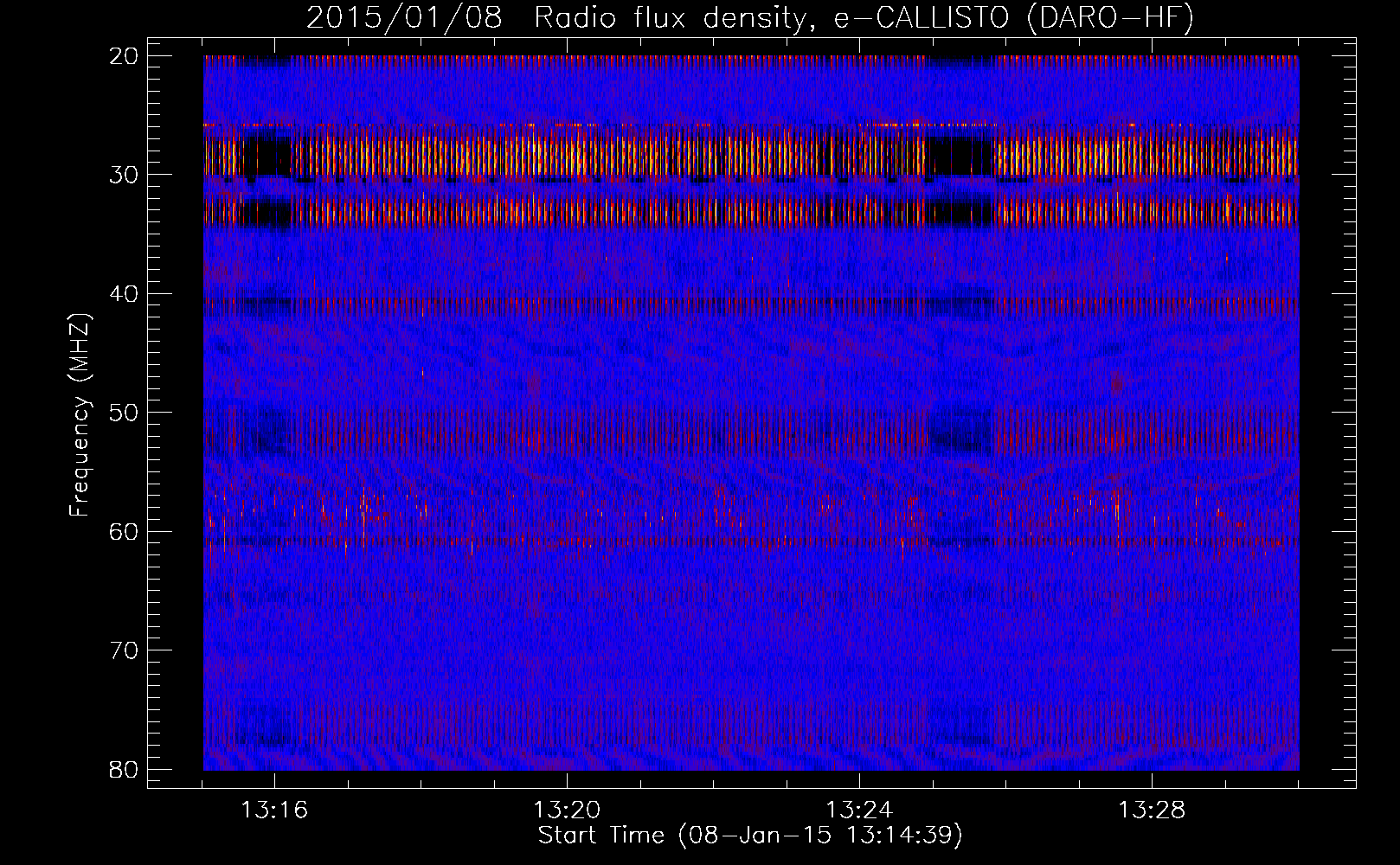Viewport: 1400px width, 865px height.
Task: Click the 'Start Time (08-Jan-15 13:14:39)' label
Action: (x=750, y=836)
